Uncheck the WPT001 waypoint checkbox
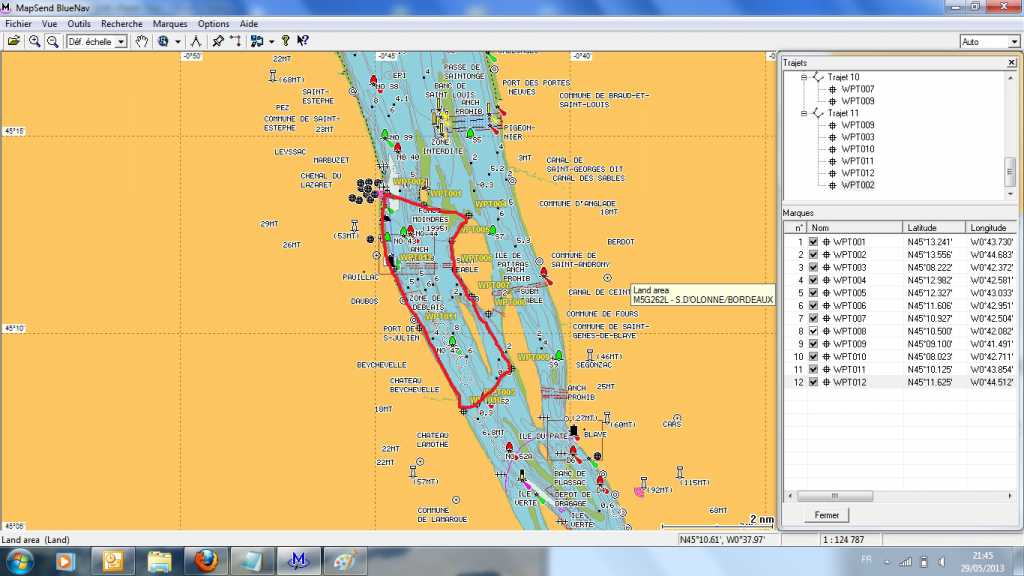This screenshot has height=576, width=1024. coord(813,242)
